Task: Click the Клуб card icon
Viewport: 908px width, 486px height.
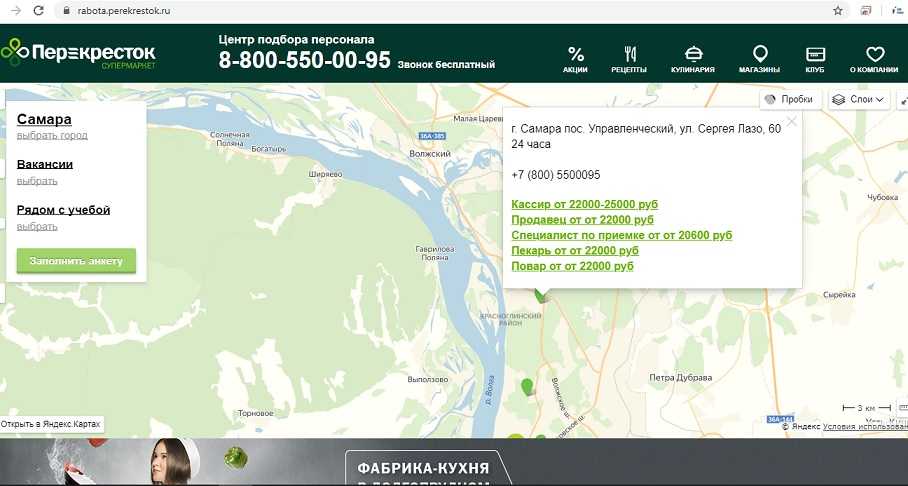Action: coord(815,54)
